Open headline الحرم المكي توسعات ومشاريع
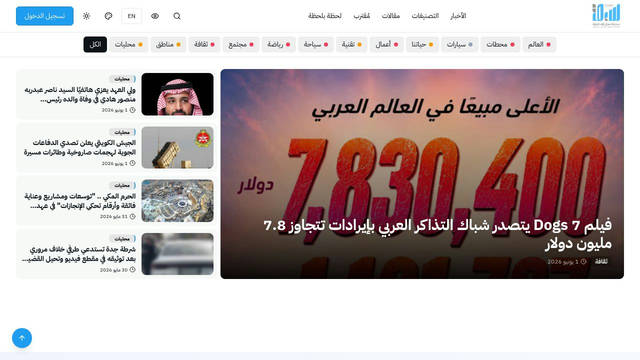The width and height of the screenshot is (640, 360). [80, 201]
